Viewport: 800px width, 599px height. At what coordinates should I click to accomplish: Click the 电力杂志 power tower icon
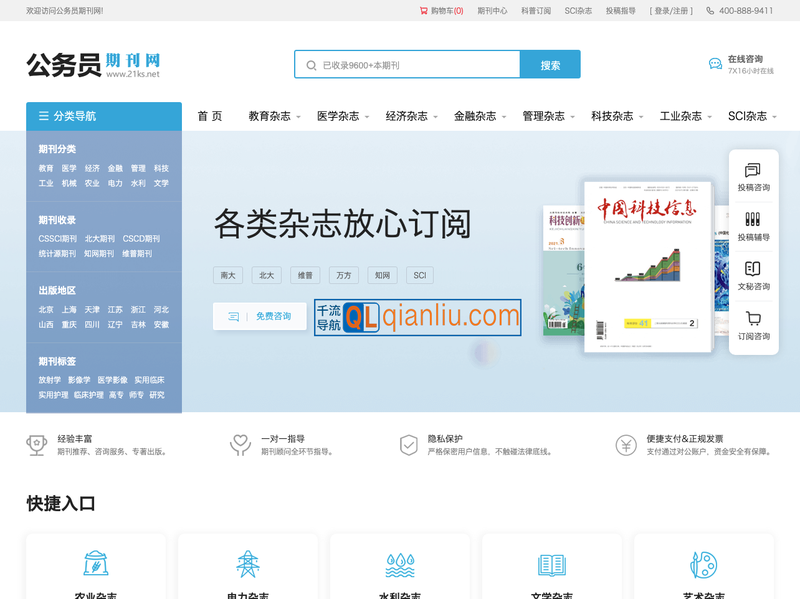246,563
